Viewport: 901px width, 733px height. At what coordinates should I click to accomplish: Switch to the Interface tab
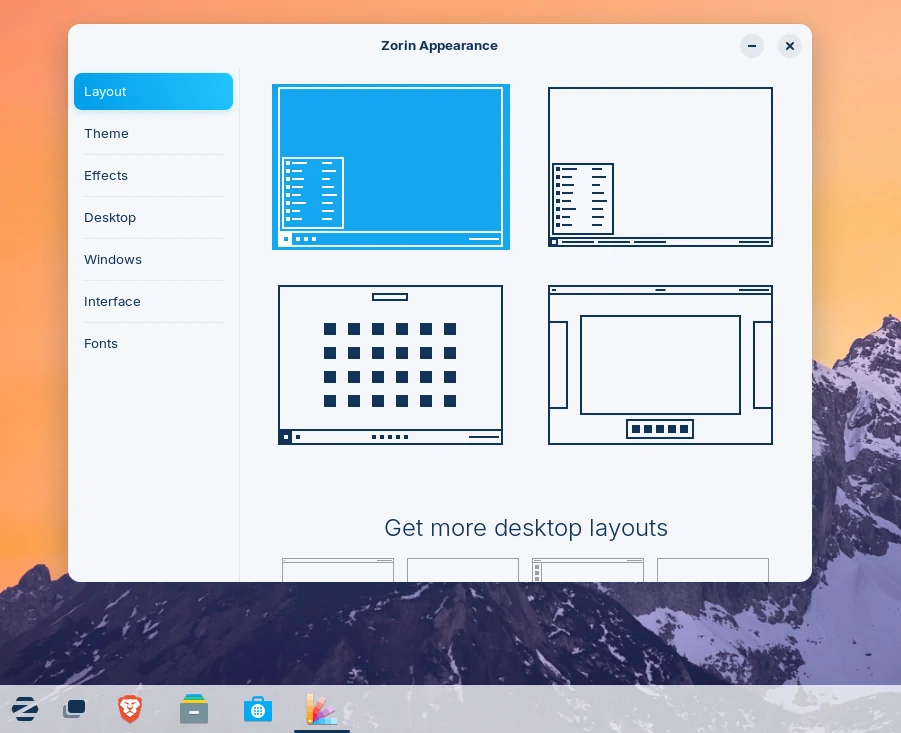(112, 301)
